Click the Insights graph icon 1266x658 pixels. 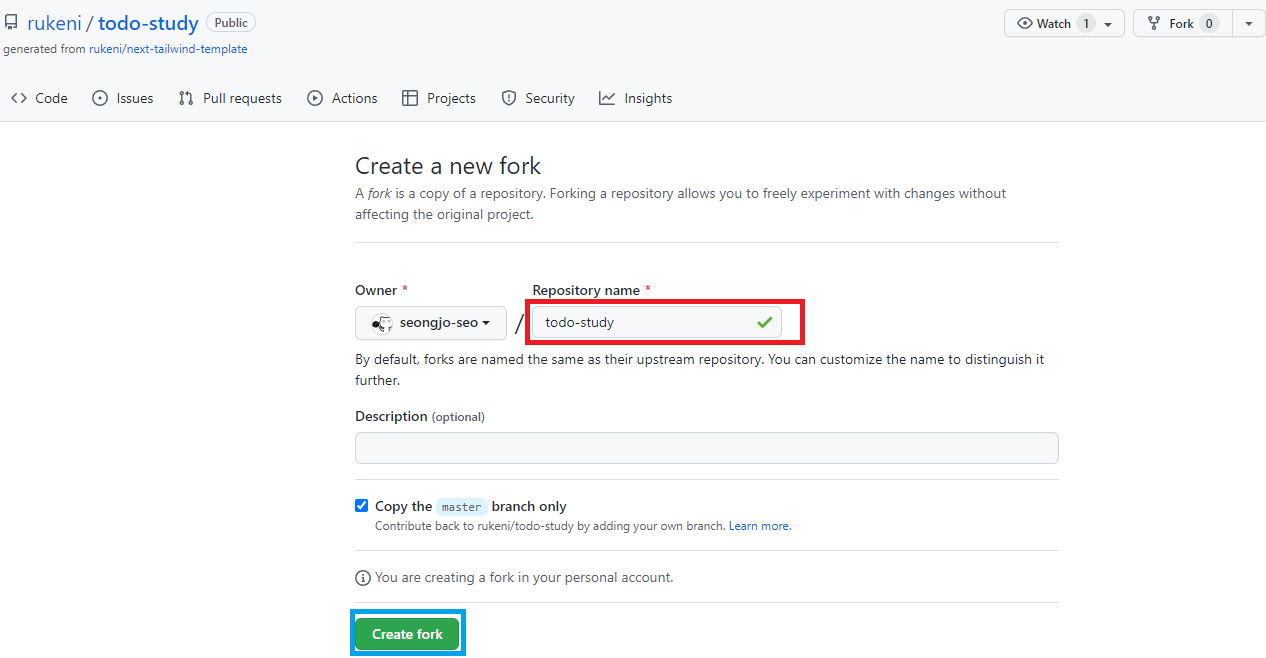(x=607, y=98)
